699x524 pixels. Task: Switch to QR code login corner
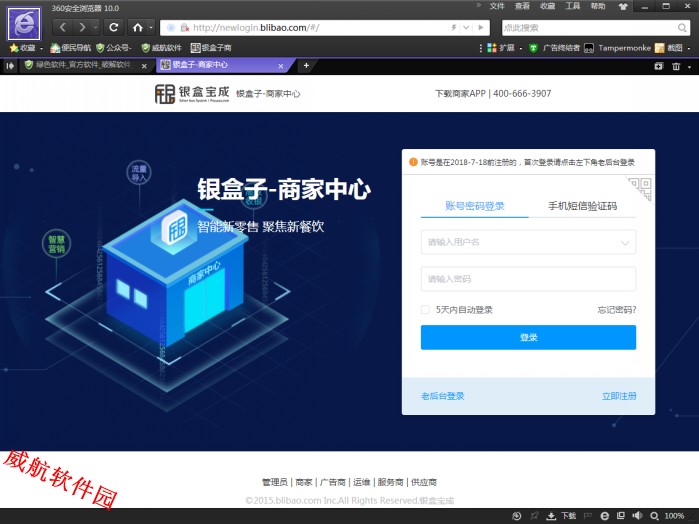(641, 189)
